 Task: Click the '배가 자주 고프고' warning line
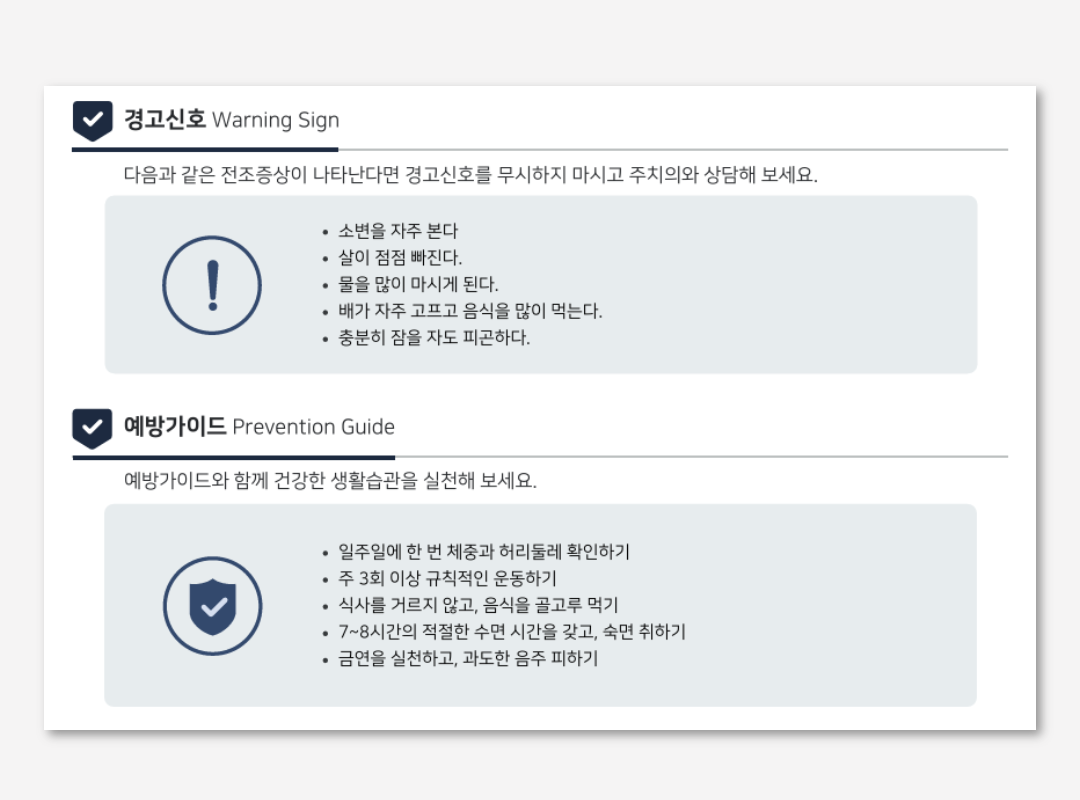[470, 311]
